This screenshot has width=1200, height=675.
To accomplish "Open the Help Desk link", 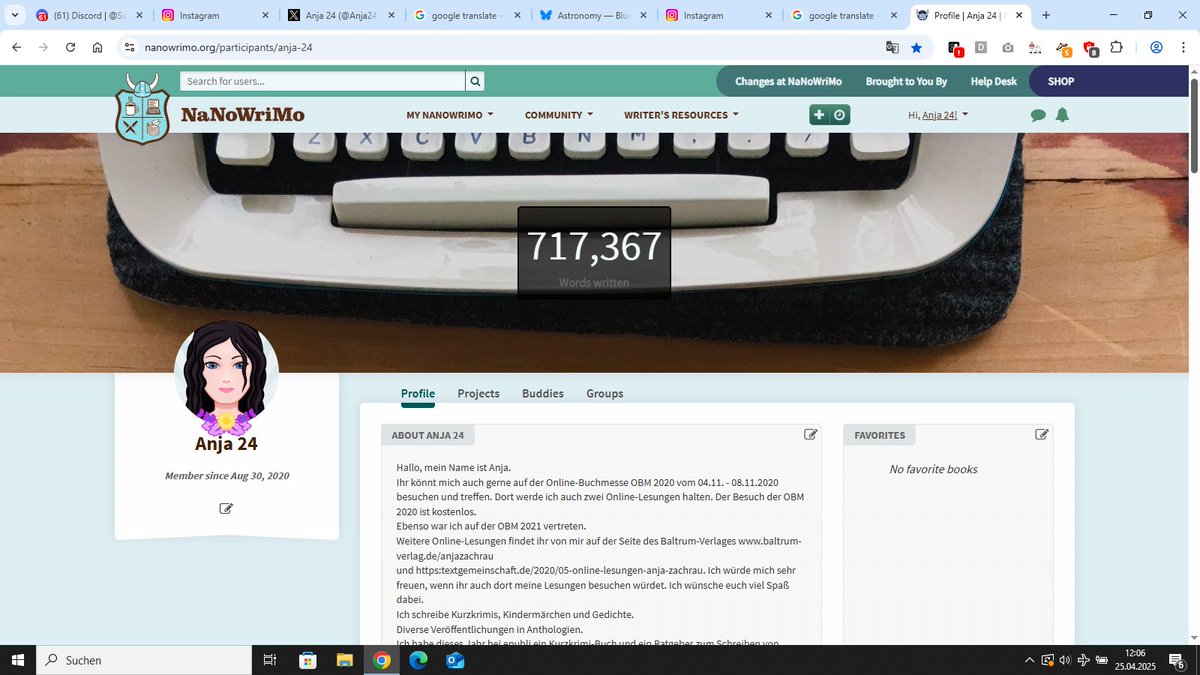I will [993, 81].
